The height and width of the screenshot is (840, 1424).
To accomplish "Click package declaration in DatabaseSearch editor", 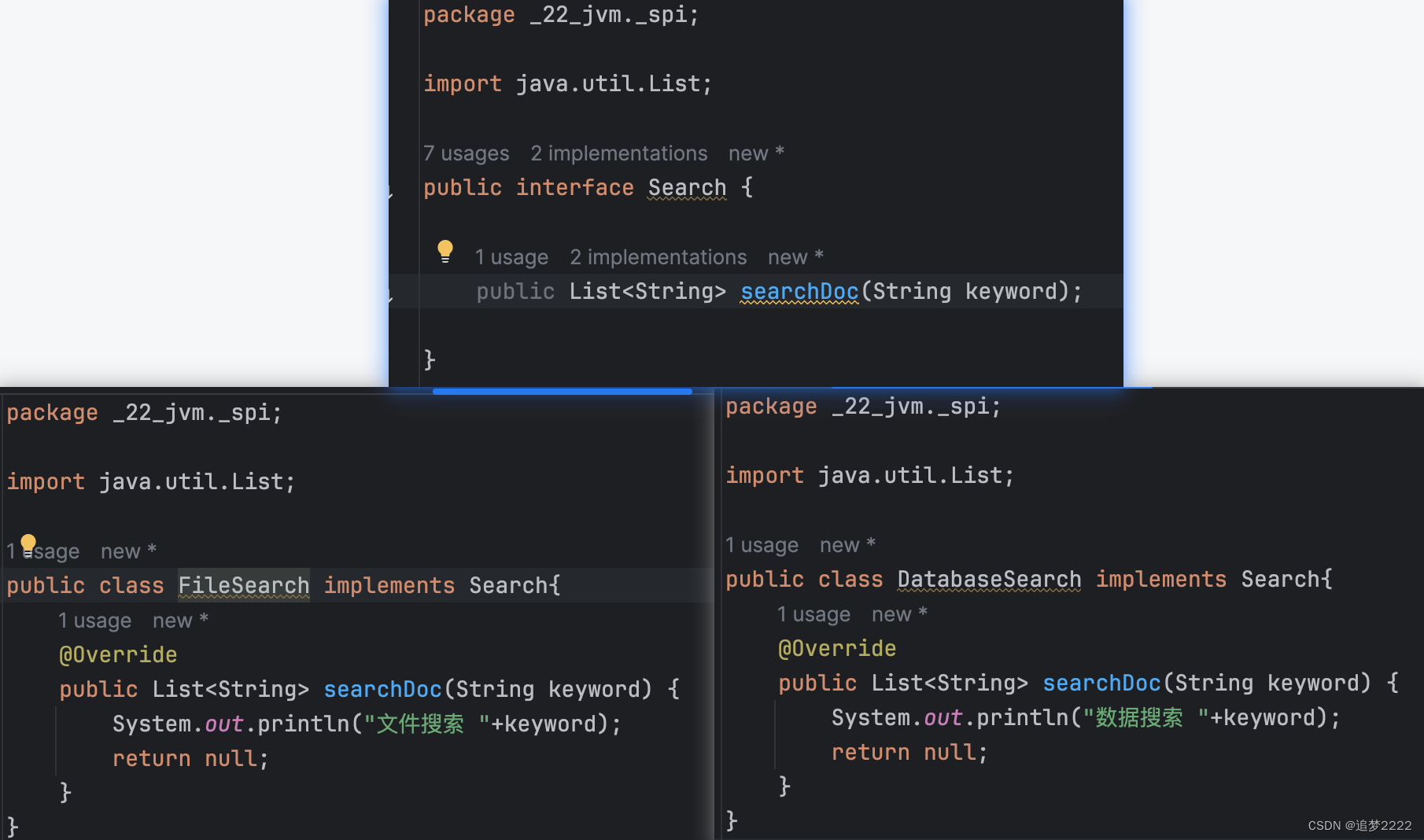I will click(x=864, y=407).
